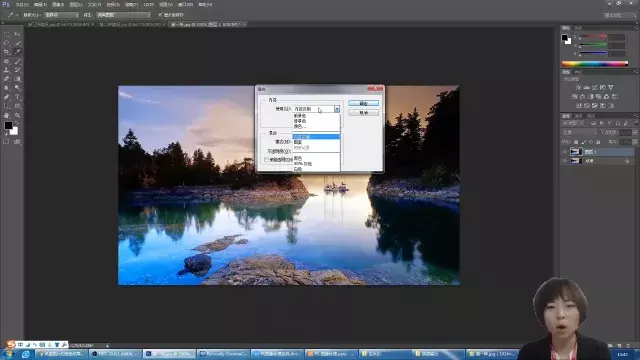Select the 图层 1 layer thumbnail
Image resolution: width=640 pixels, height=360 pixels.
(576, 152)
